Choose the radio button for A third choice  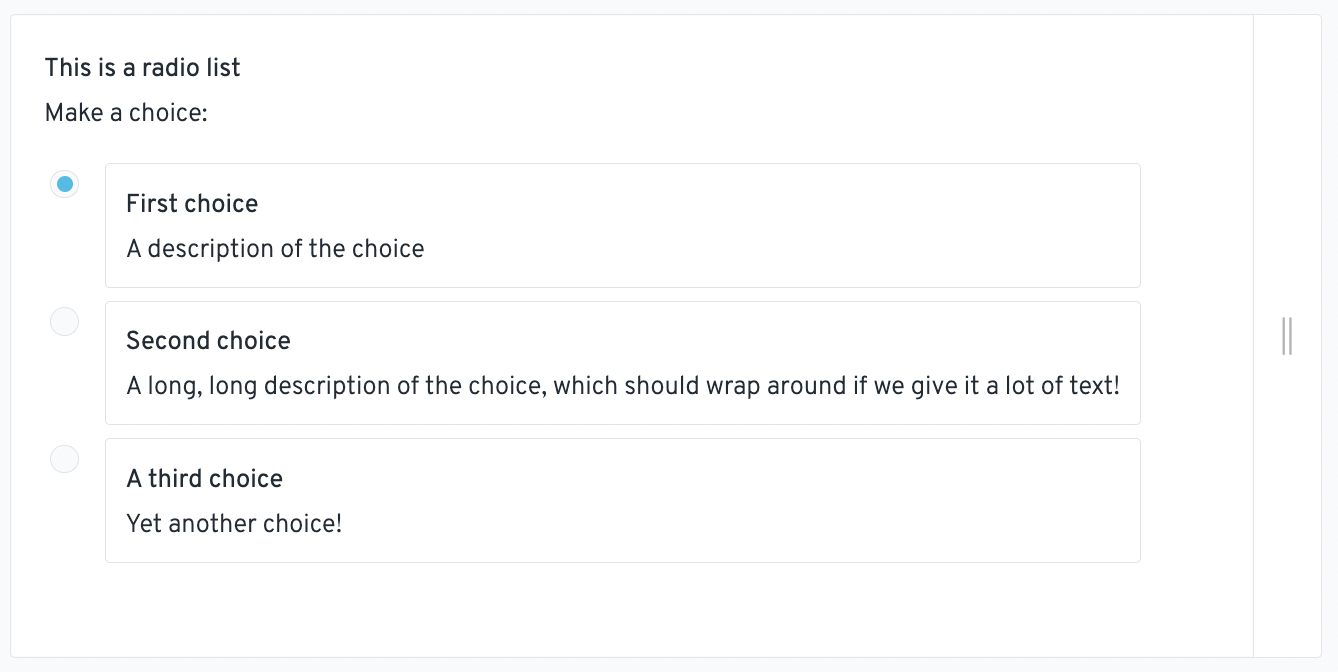(x=64, y=459)
